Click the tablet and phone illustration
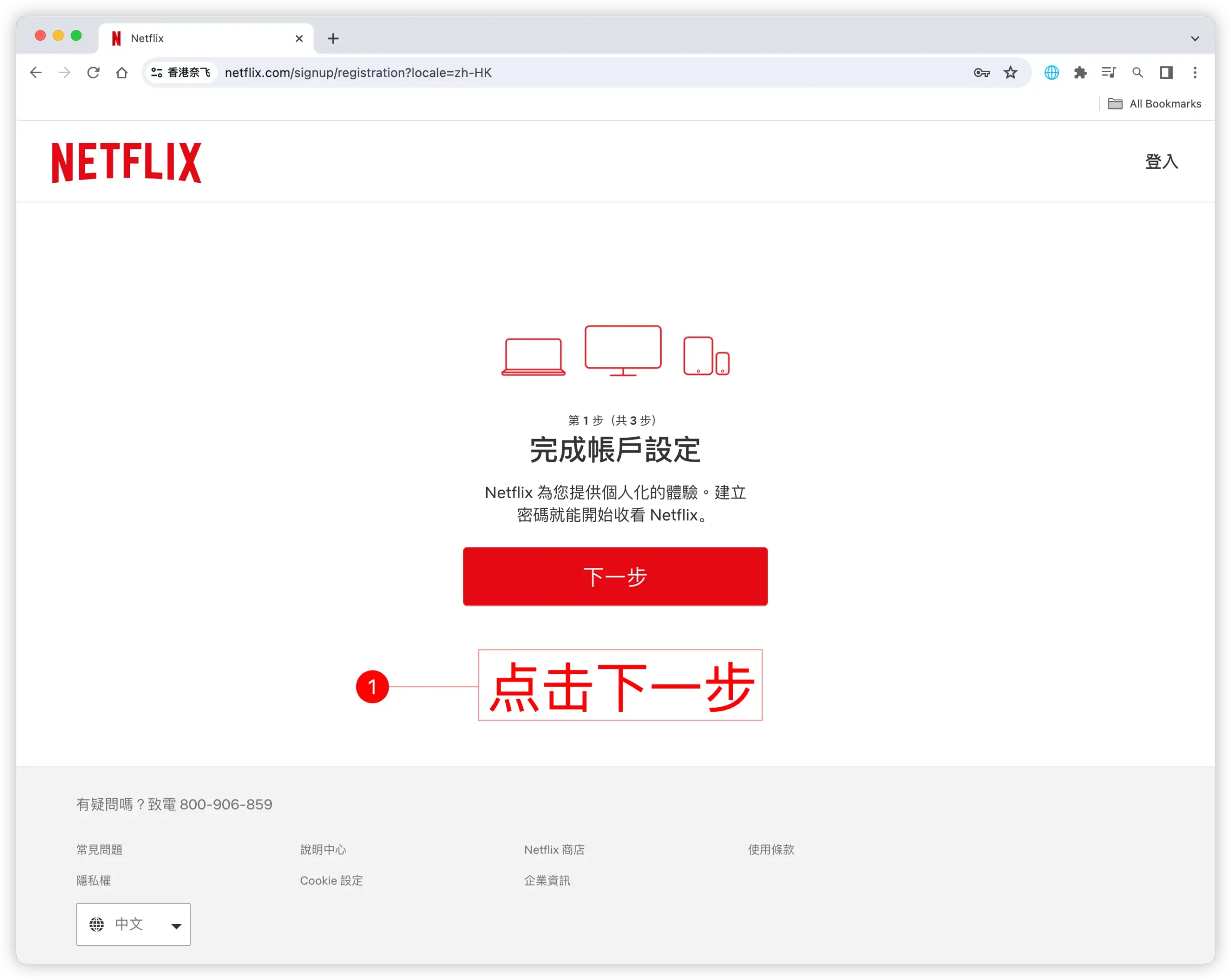 pos(706,356)
